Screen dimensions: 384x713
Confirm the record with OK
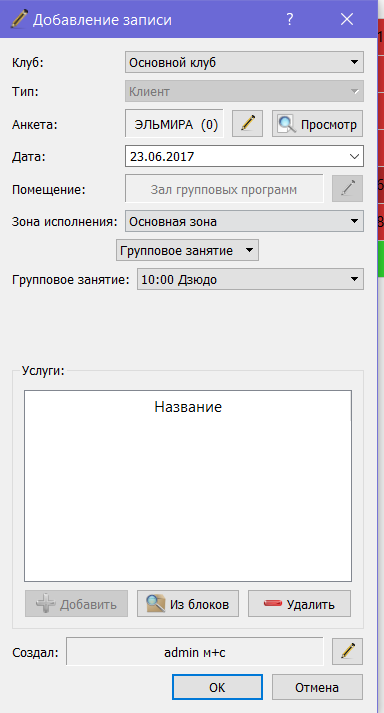(217, 687)
